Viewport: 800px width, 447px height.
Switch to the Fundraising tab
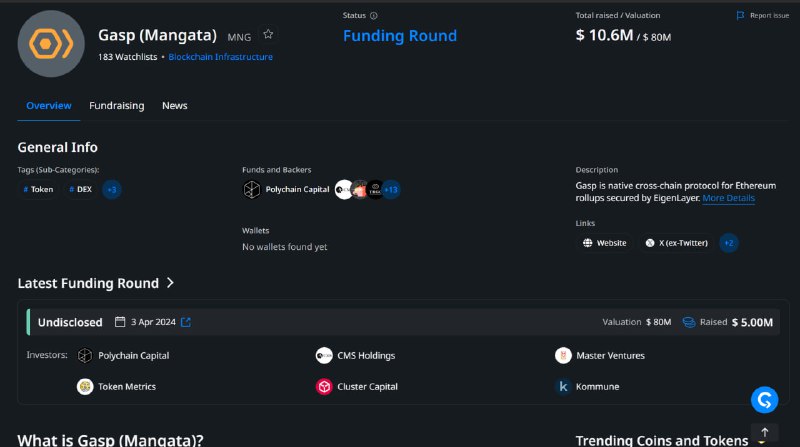pos(117,106)
